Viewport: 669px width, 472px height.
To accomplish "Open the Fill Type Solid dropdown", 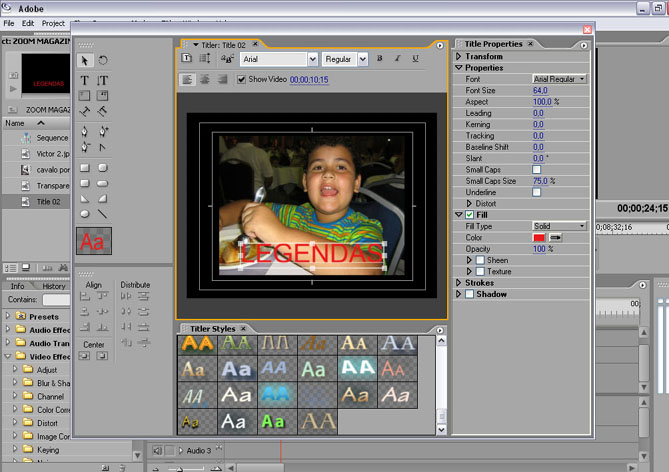I will pos(558,226).
